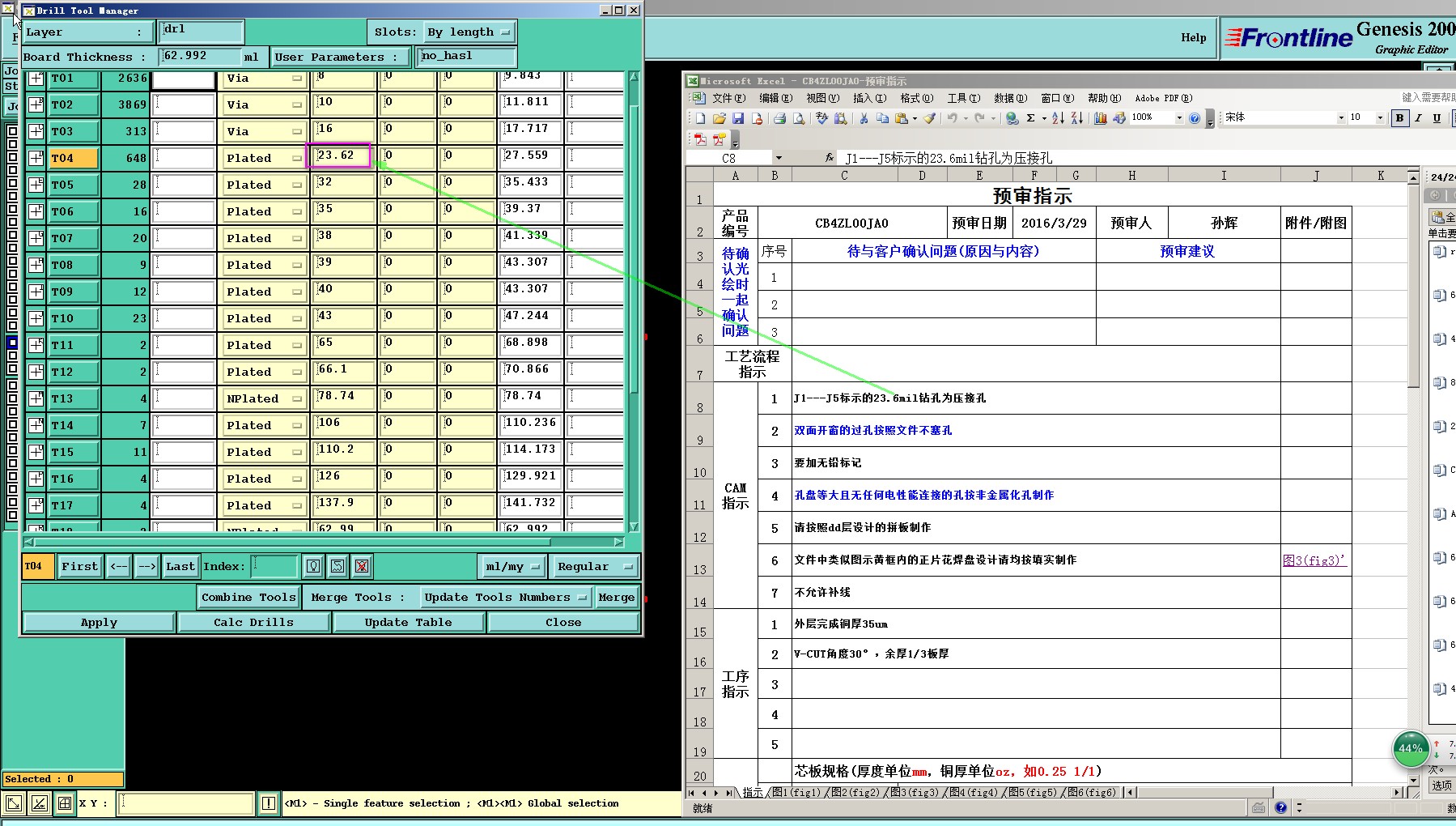Click the Index input field

coord(274,566)
